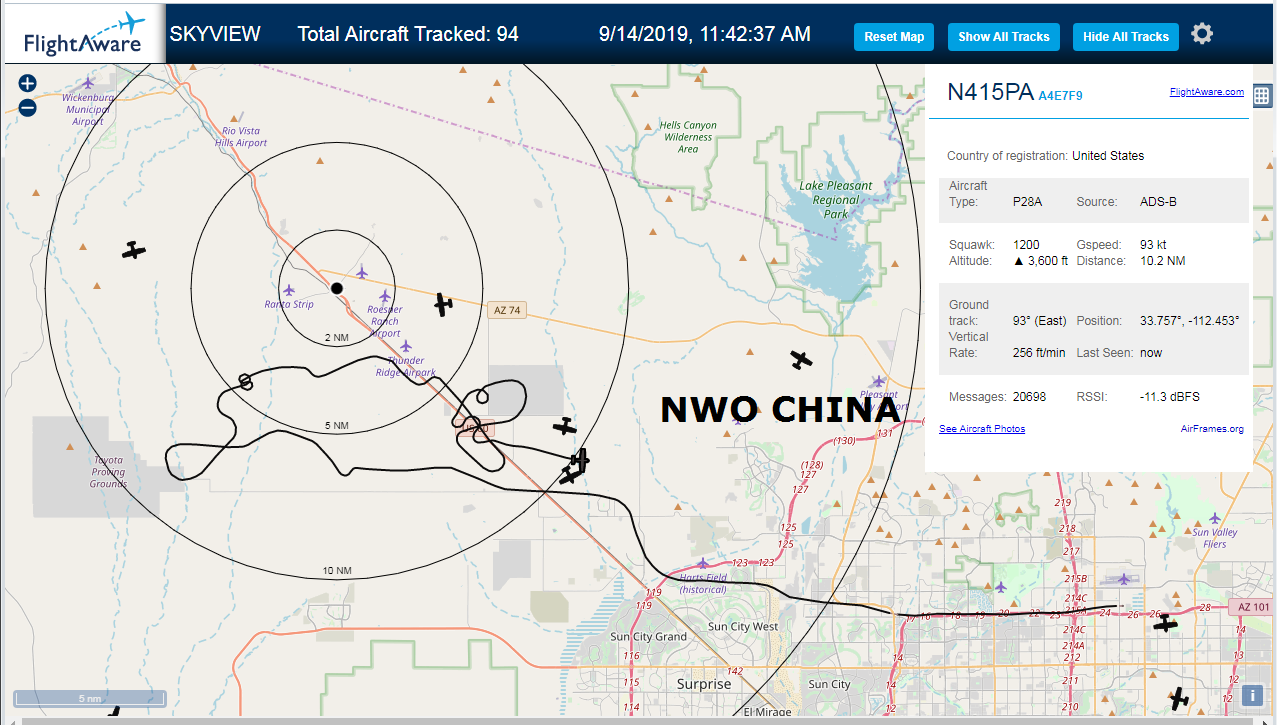The width and height of the screenshot is (1277, 725).
Task: Zoom in with the plus button
Action: coord(28,84)
